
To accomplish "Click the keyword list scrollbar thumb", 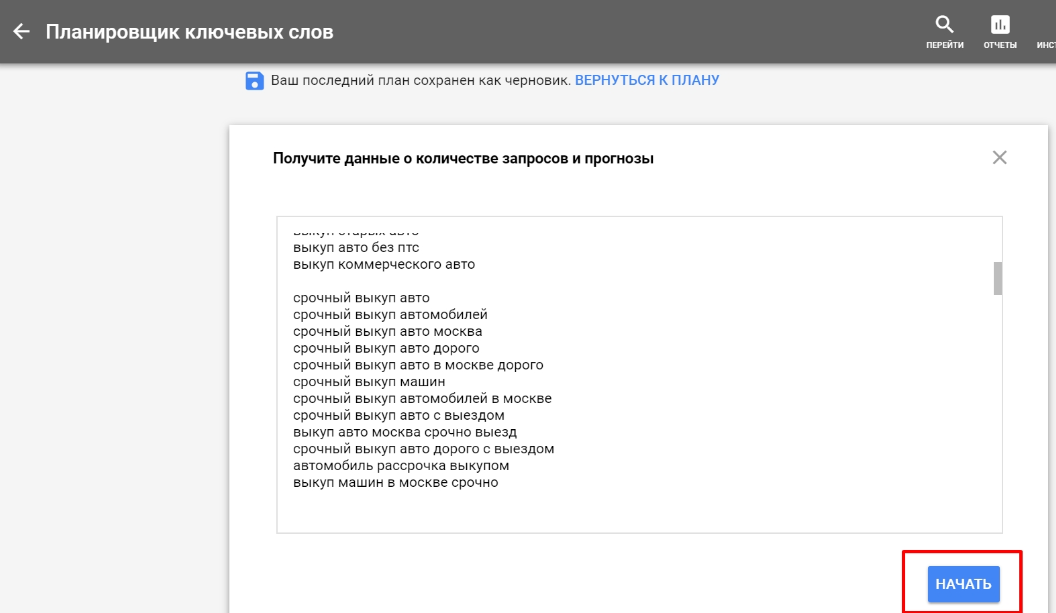I will coord(997,278).
